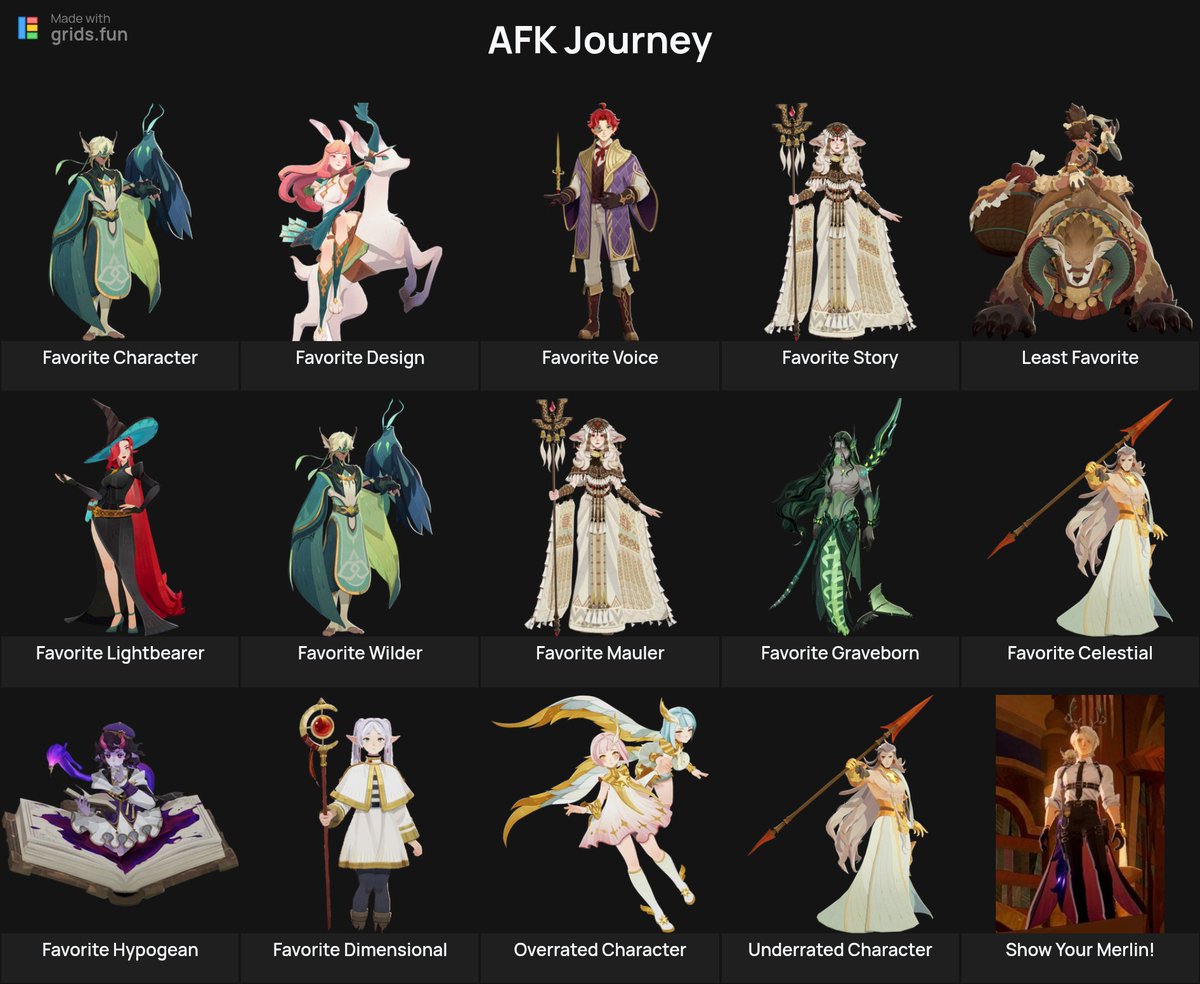Select the Favorite Graveborn green character image
1200x984 pixels.
(840, 517)
